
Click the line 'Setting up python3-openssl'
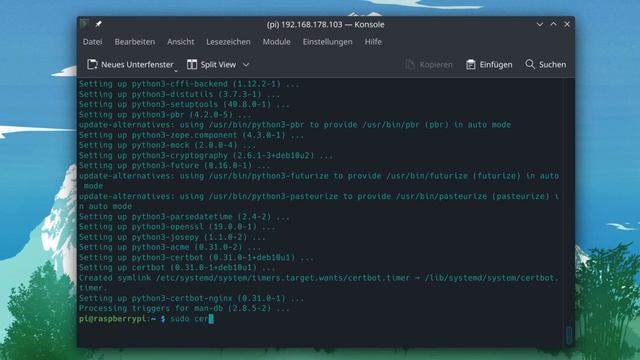[x=177, y=227]
